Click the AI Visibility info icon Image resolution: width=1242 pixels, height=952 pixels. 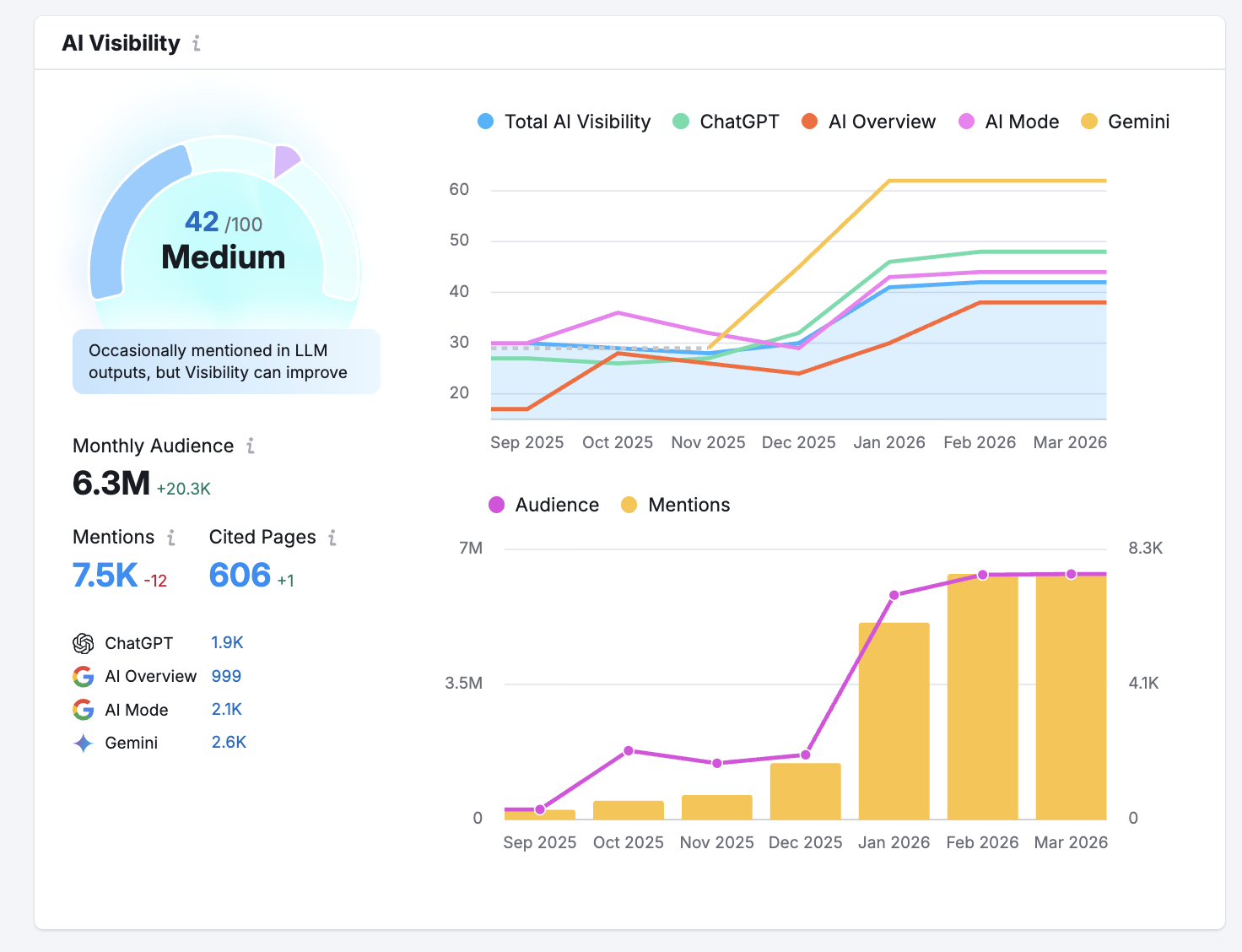[197, 43]
